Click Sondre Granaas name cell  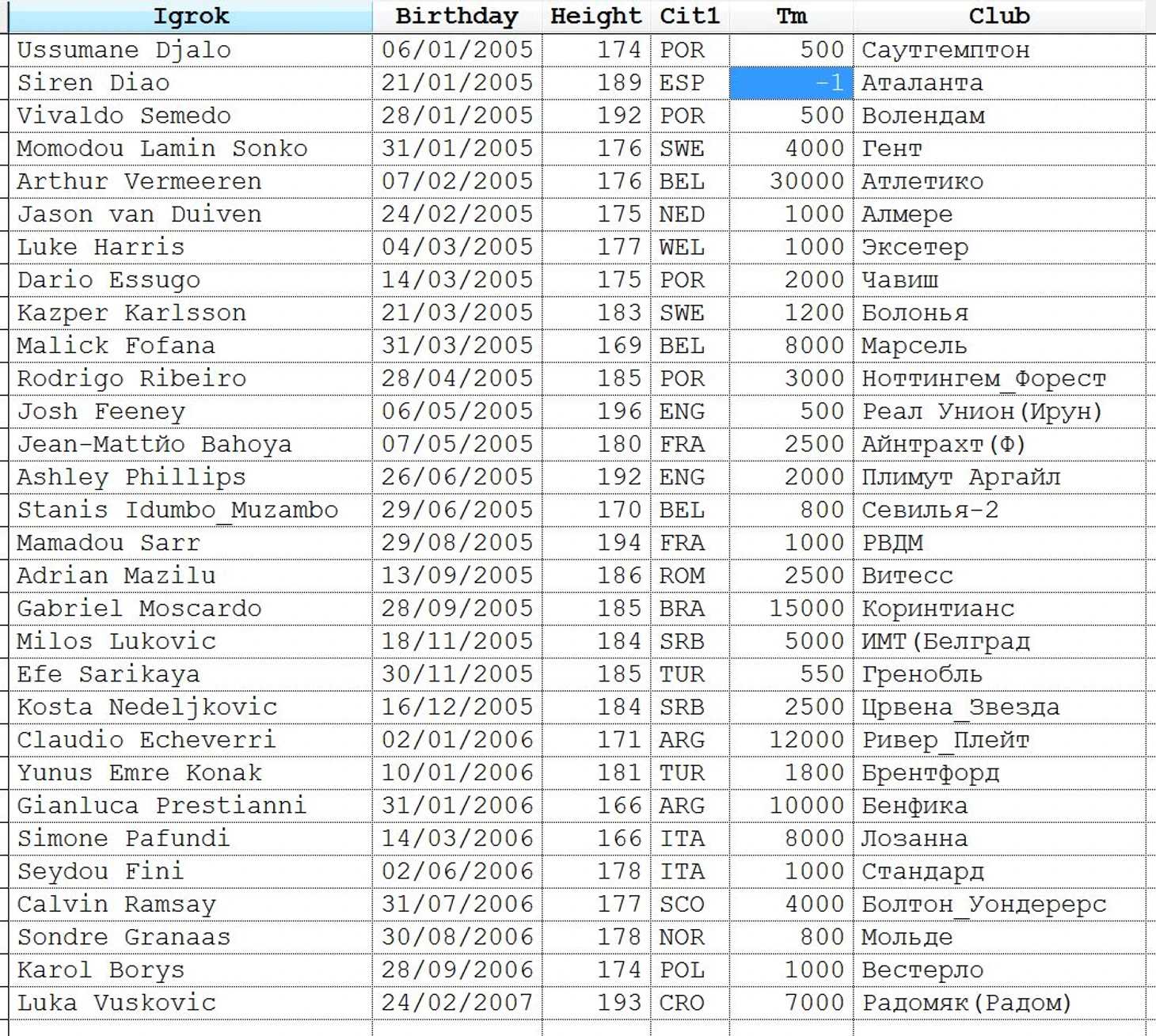tap(190, 937)
